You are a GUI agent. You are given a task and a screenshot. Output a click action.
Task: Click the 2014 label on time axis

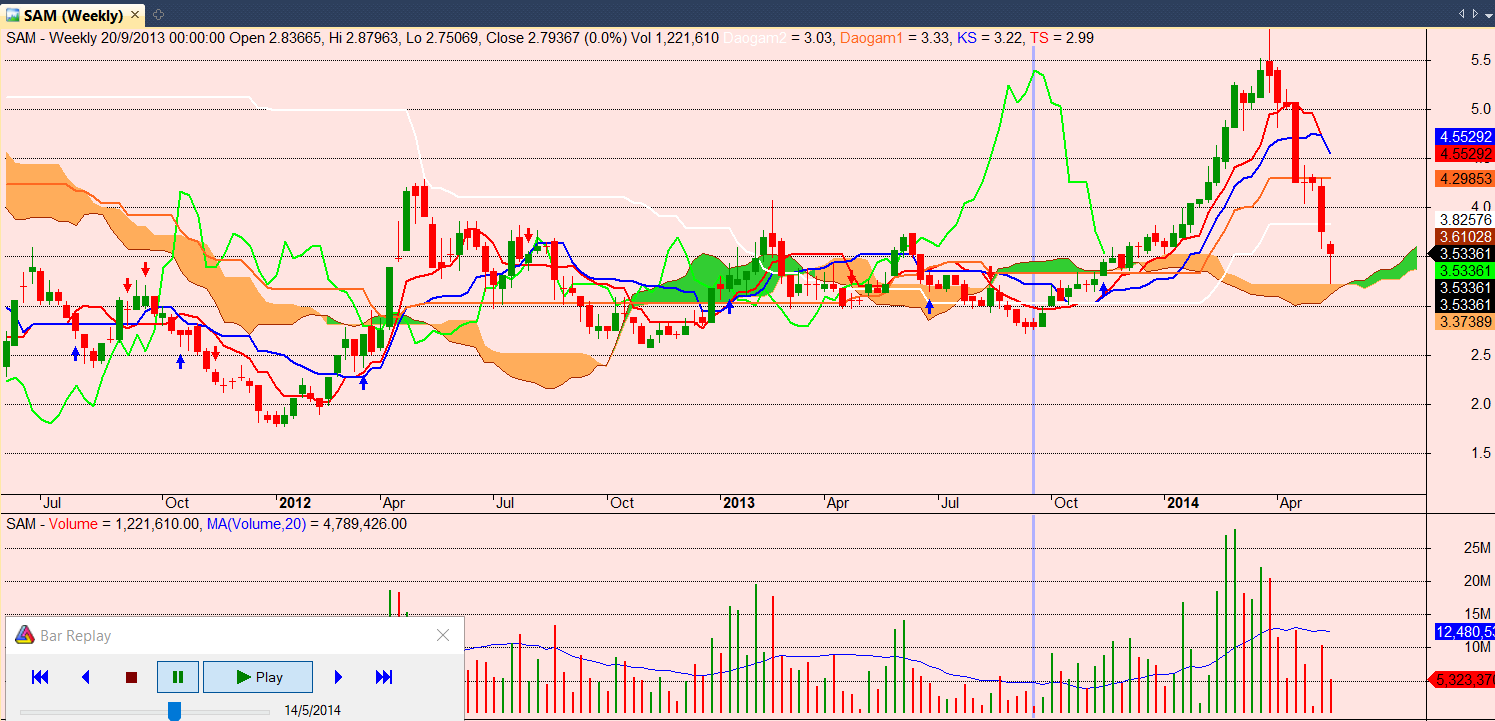1184,503
